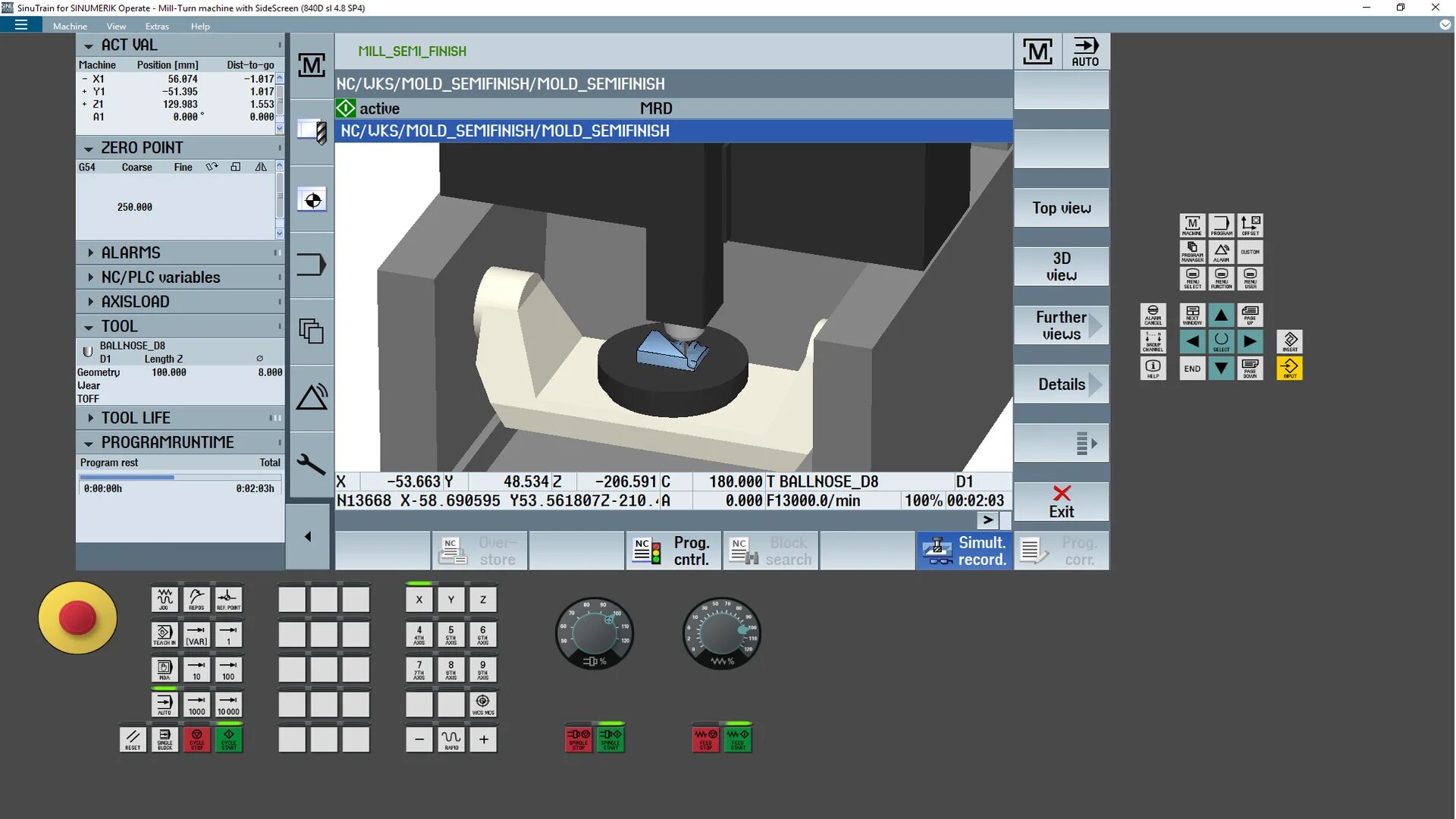
Task: Adjust the feed rate override dial
Action: tap(722, 633)
